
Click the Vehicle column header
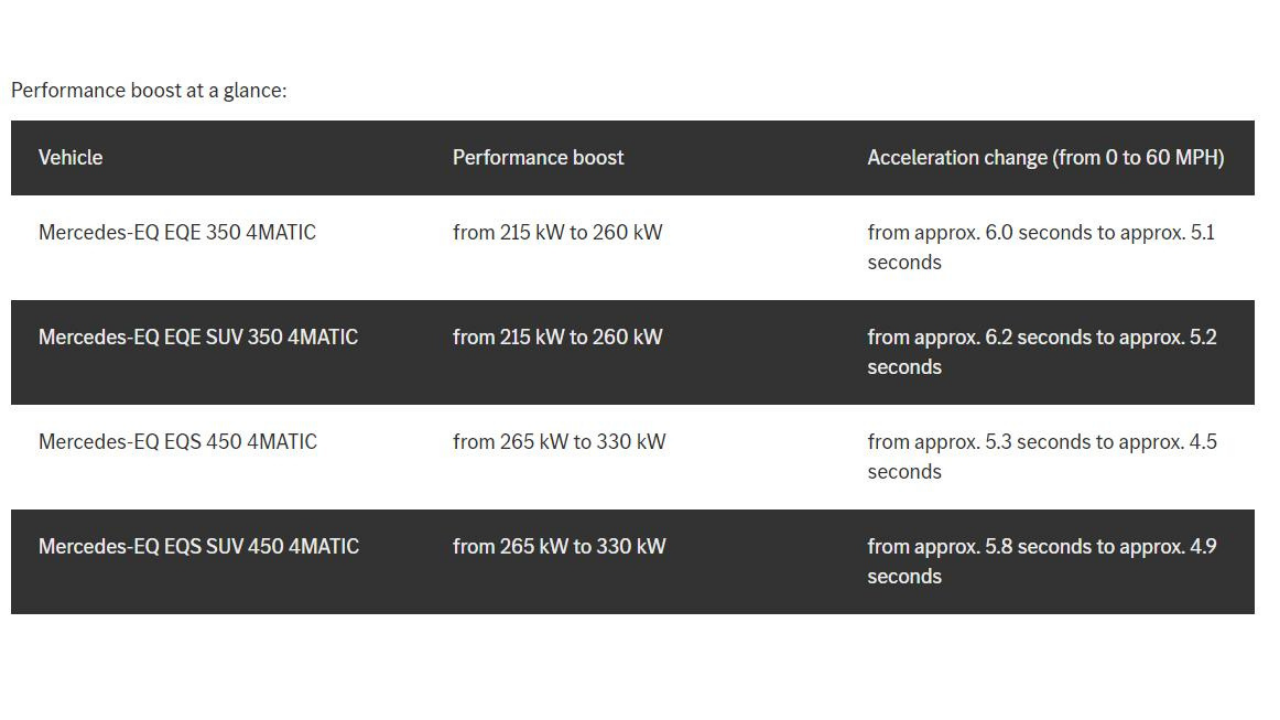pos(70,158)
